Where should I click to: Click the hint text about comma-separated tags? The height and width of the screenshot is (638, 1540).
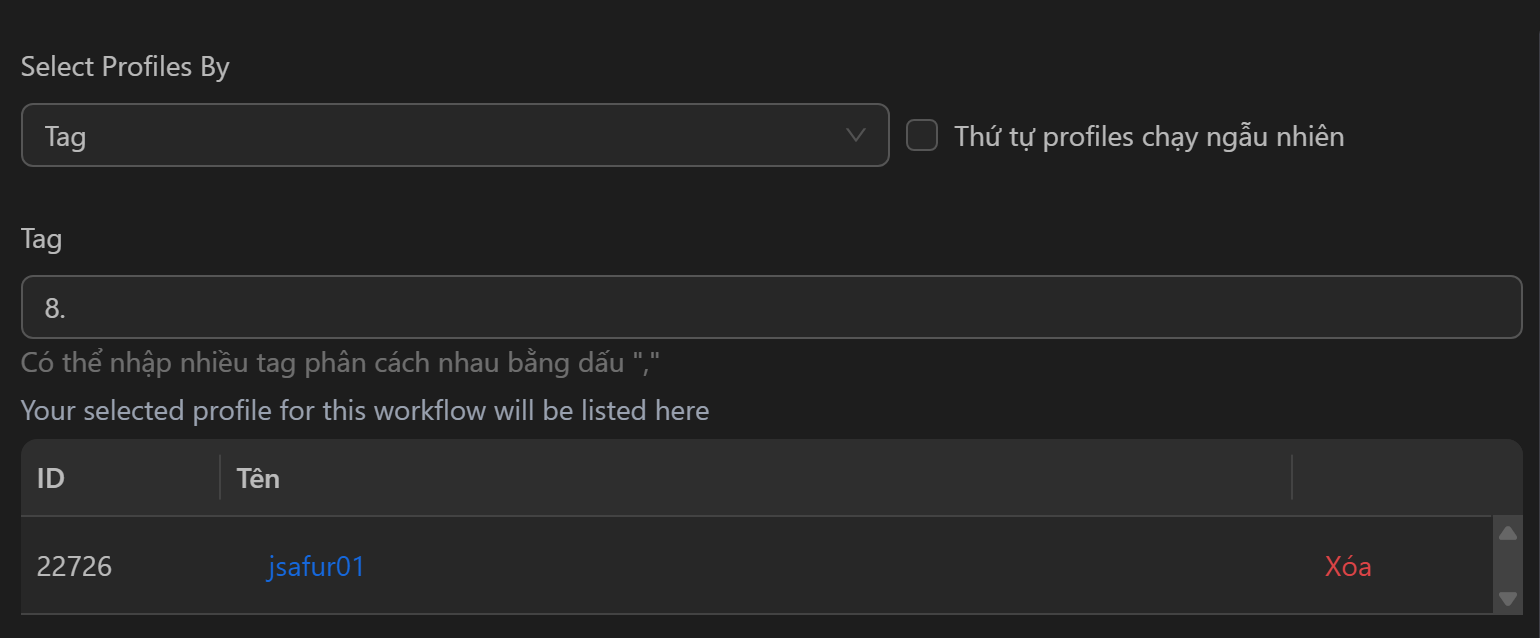pyautogui.click(x=340, y=362)
